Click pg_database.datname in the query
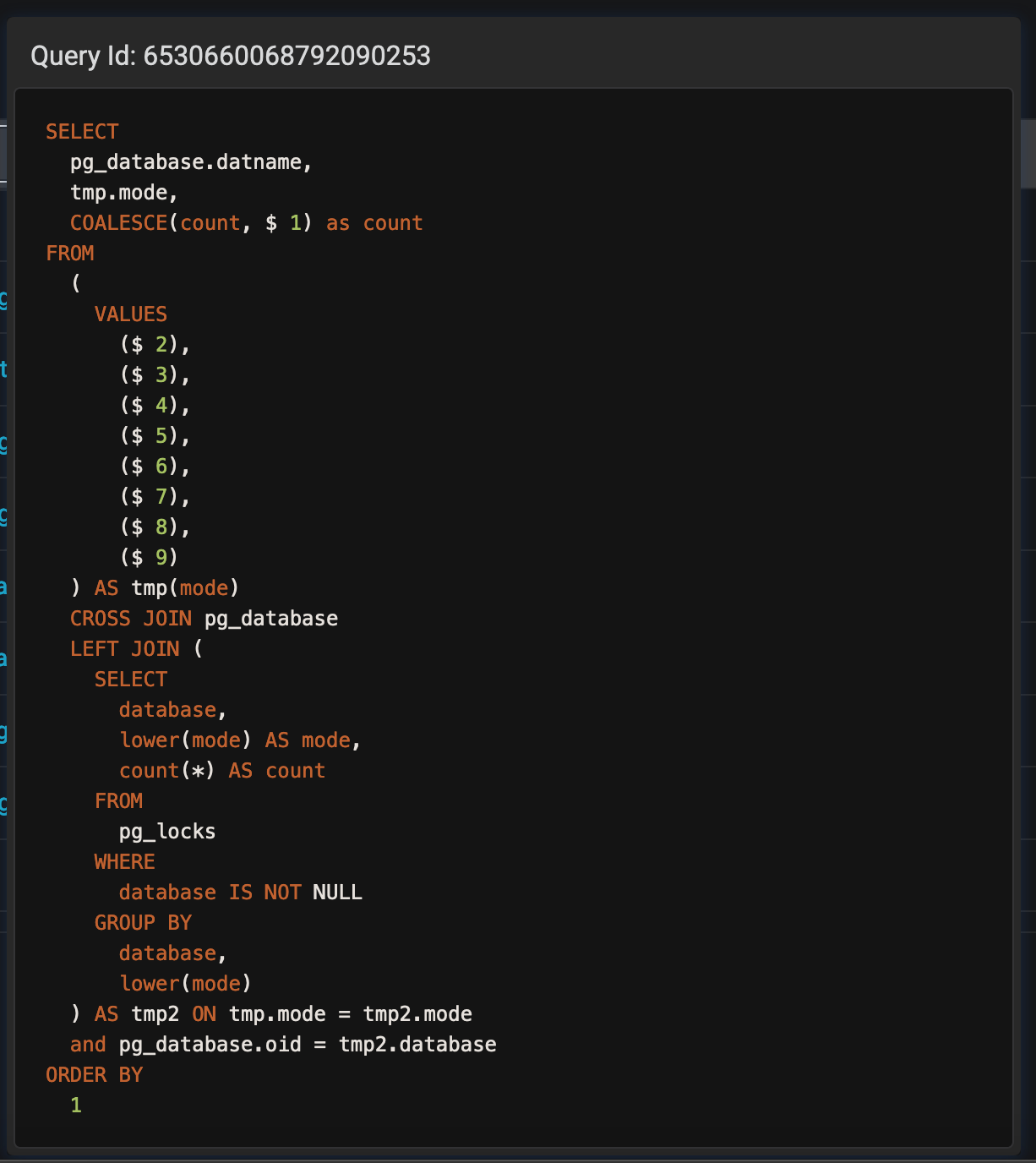The image size is (1036, 1163). (x=190, y=162)
